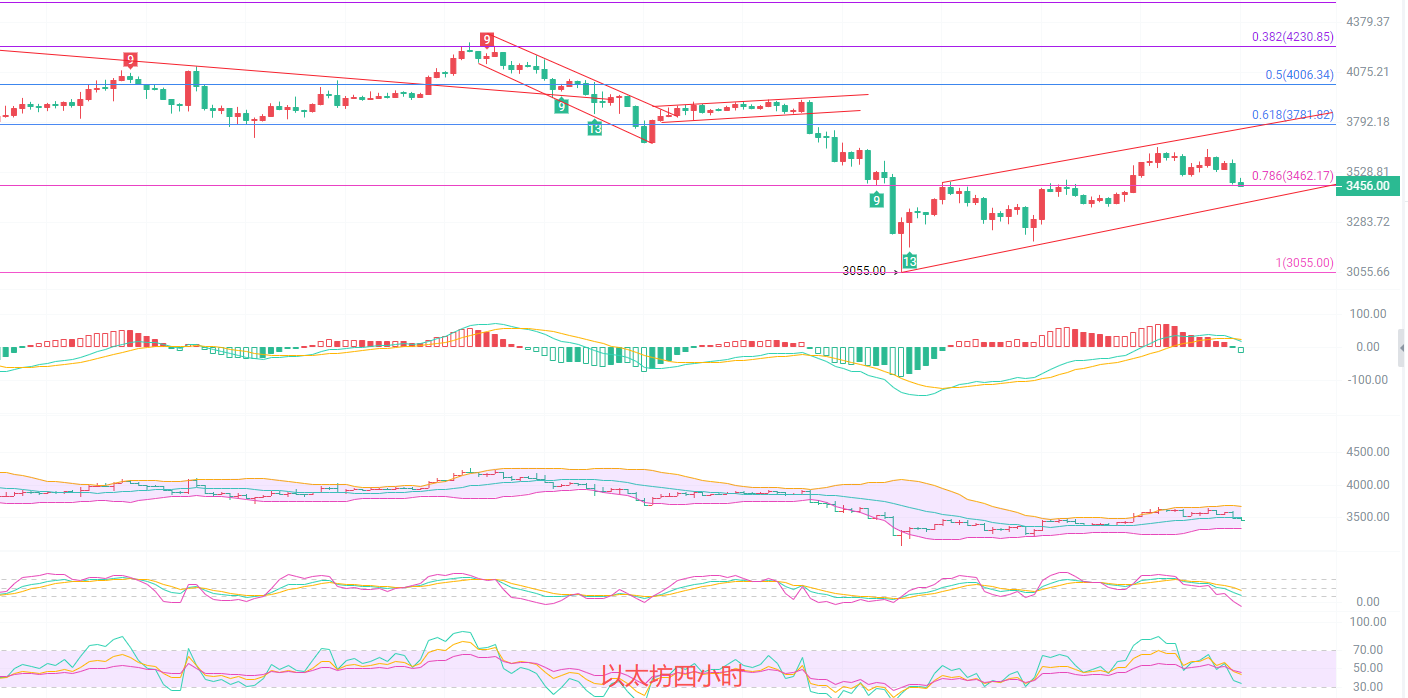
Task: Click the 1(3055.00) Fibonacci label
Action: pos(1304,263)
